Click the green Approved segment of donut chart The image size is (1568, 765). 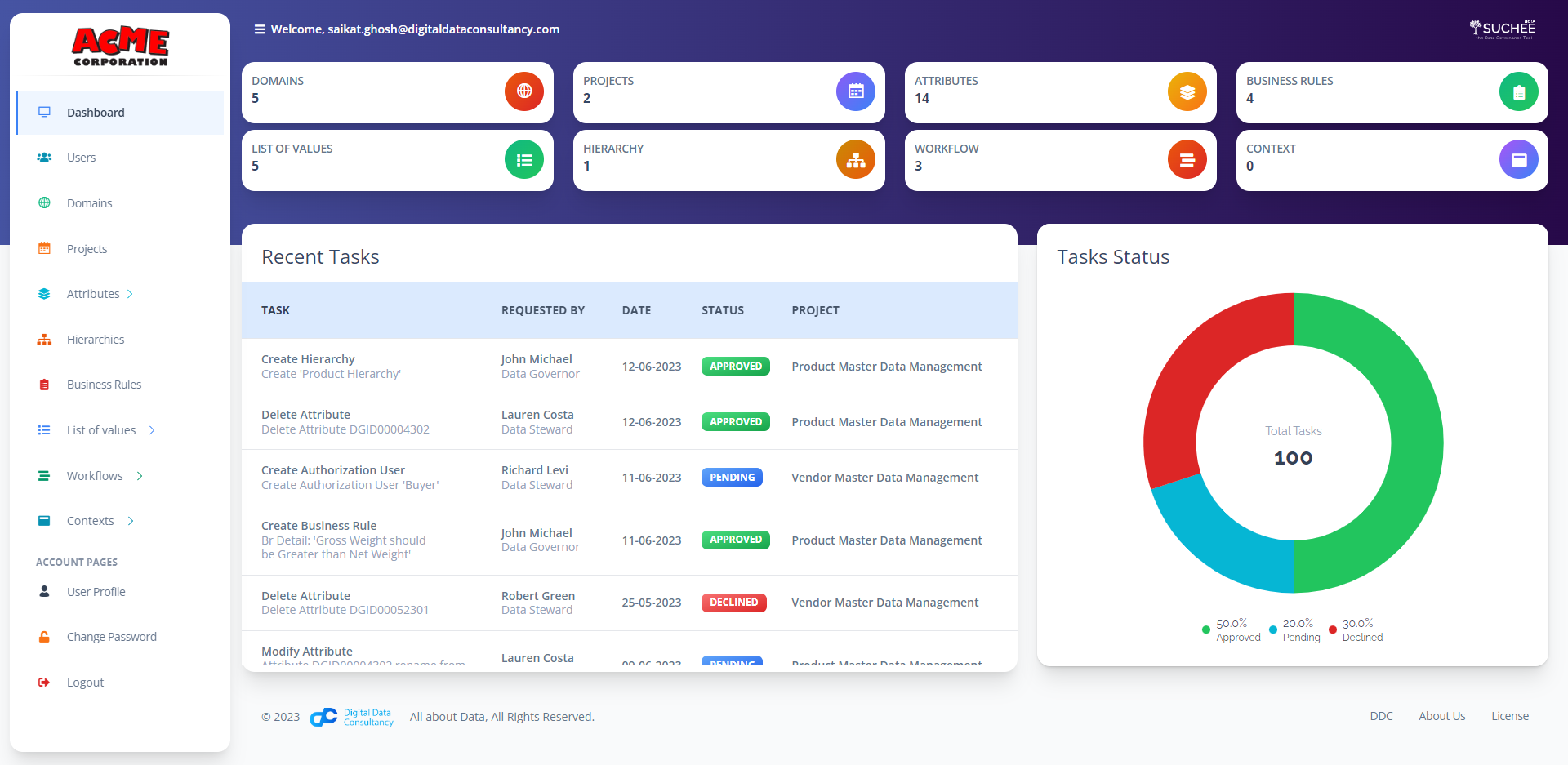(x=1413, y=457)
